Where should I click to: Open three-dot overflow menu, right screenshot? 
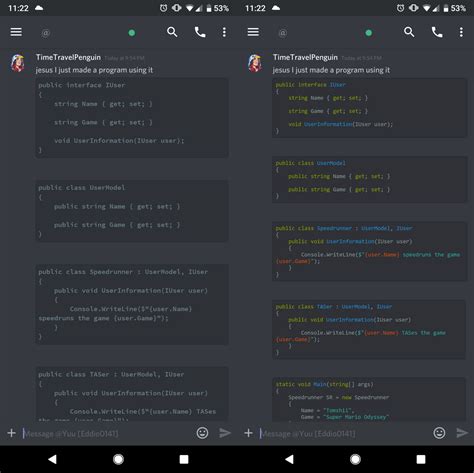(461, 32)
